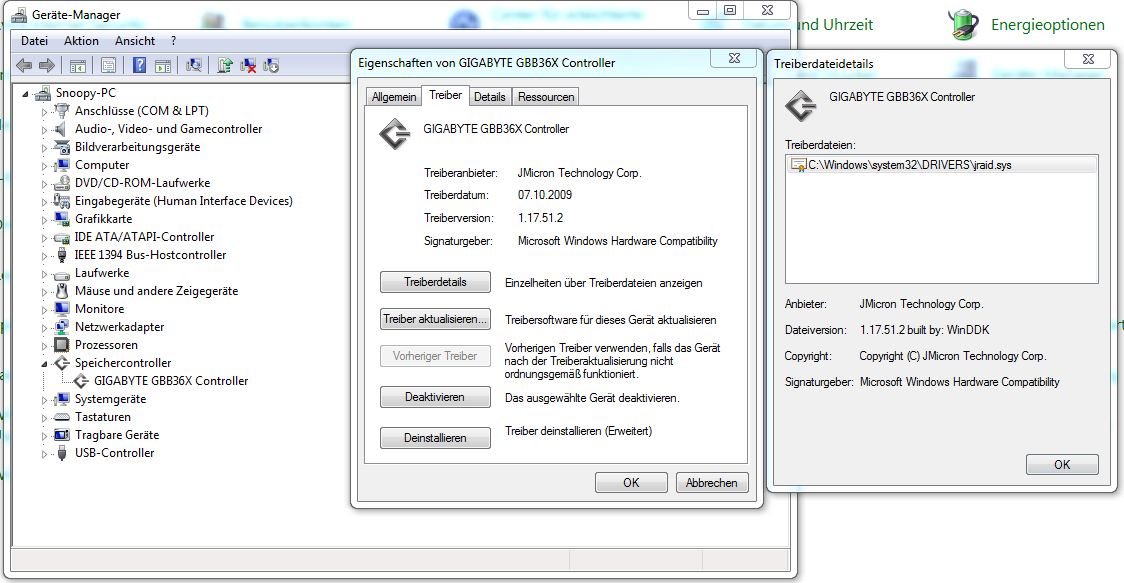Screen dimensions: 1124x583
Task: Open the properties sheet toolbar icon
Action: [108, 66]
